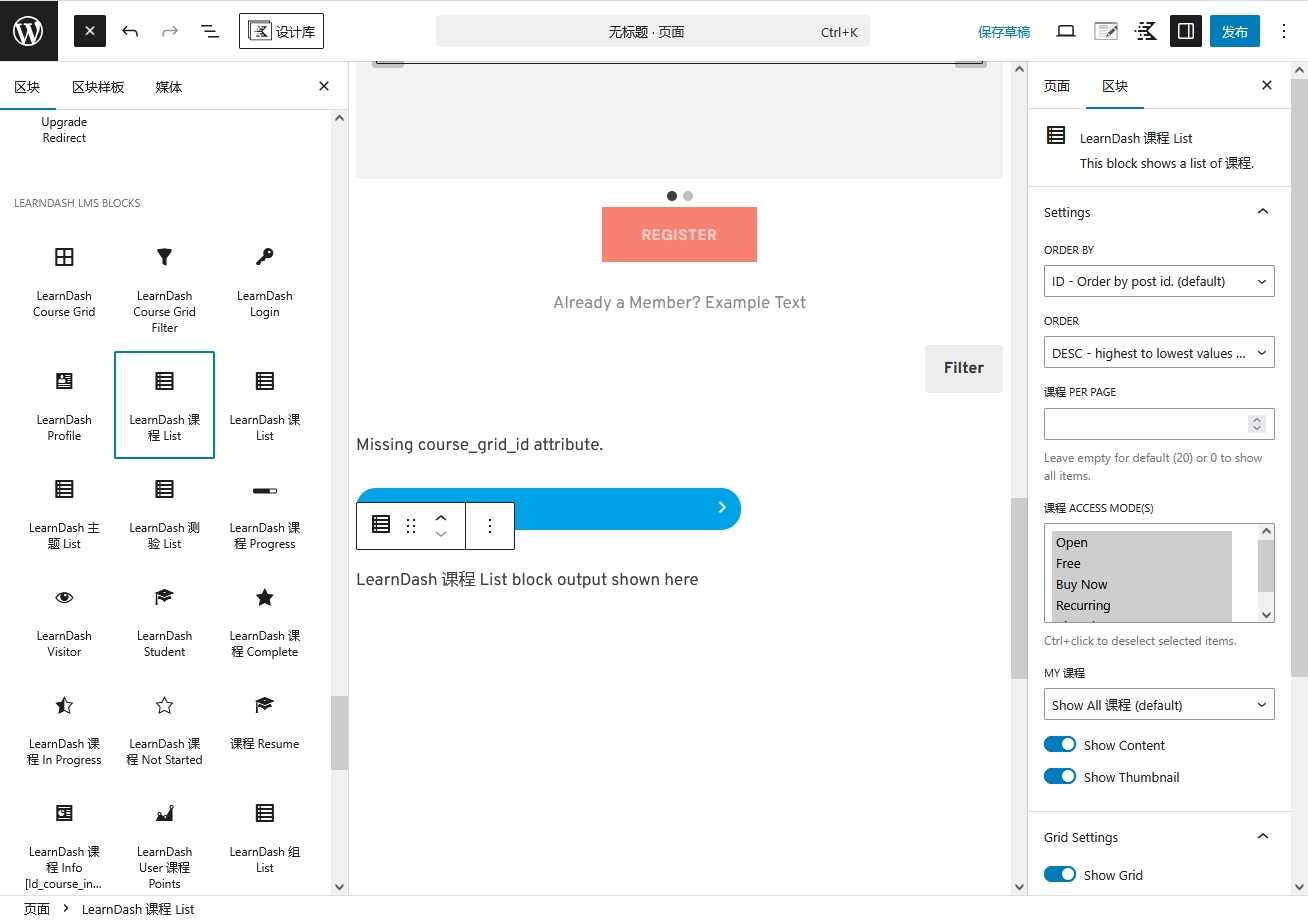This screenshot has width=1308, height=920.
Task: Open the document overview list view
Action: pos(210,31)
